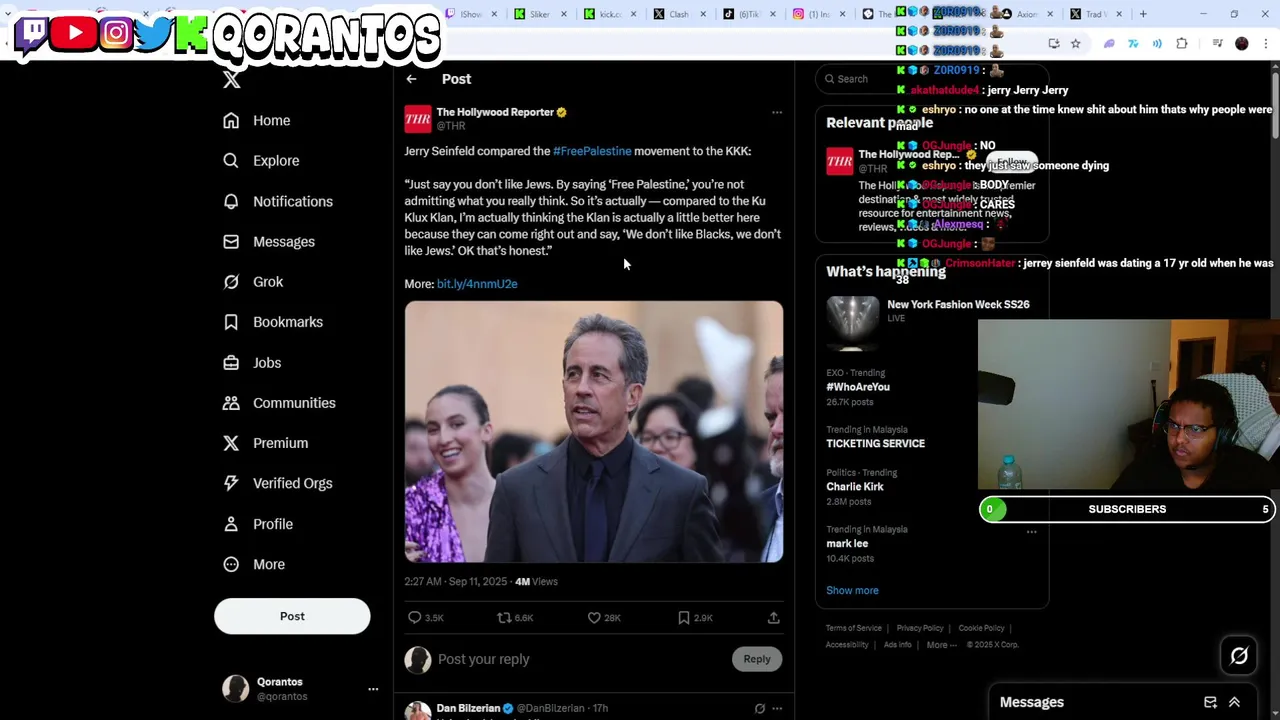Open Premium in the sidebar

click(x=265, y=443)
